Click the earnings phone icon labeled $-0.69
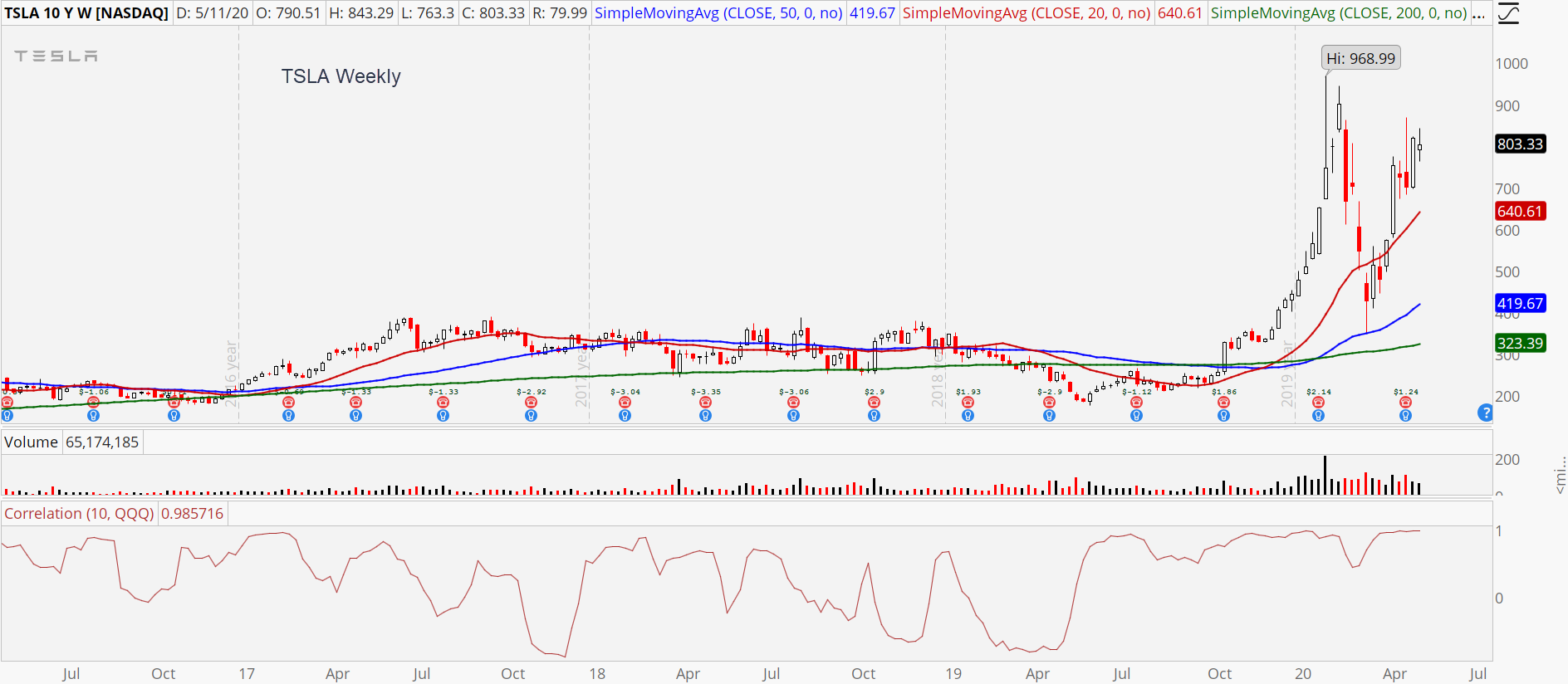This screenshot has height=684, width=1568. coord(288,403)
